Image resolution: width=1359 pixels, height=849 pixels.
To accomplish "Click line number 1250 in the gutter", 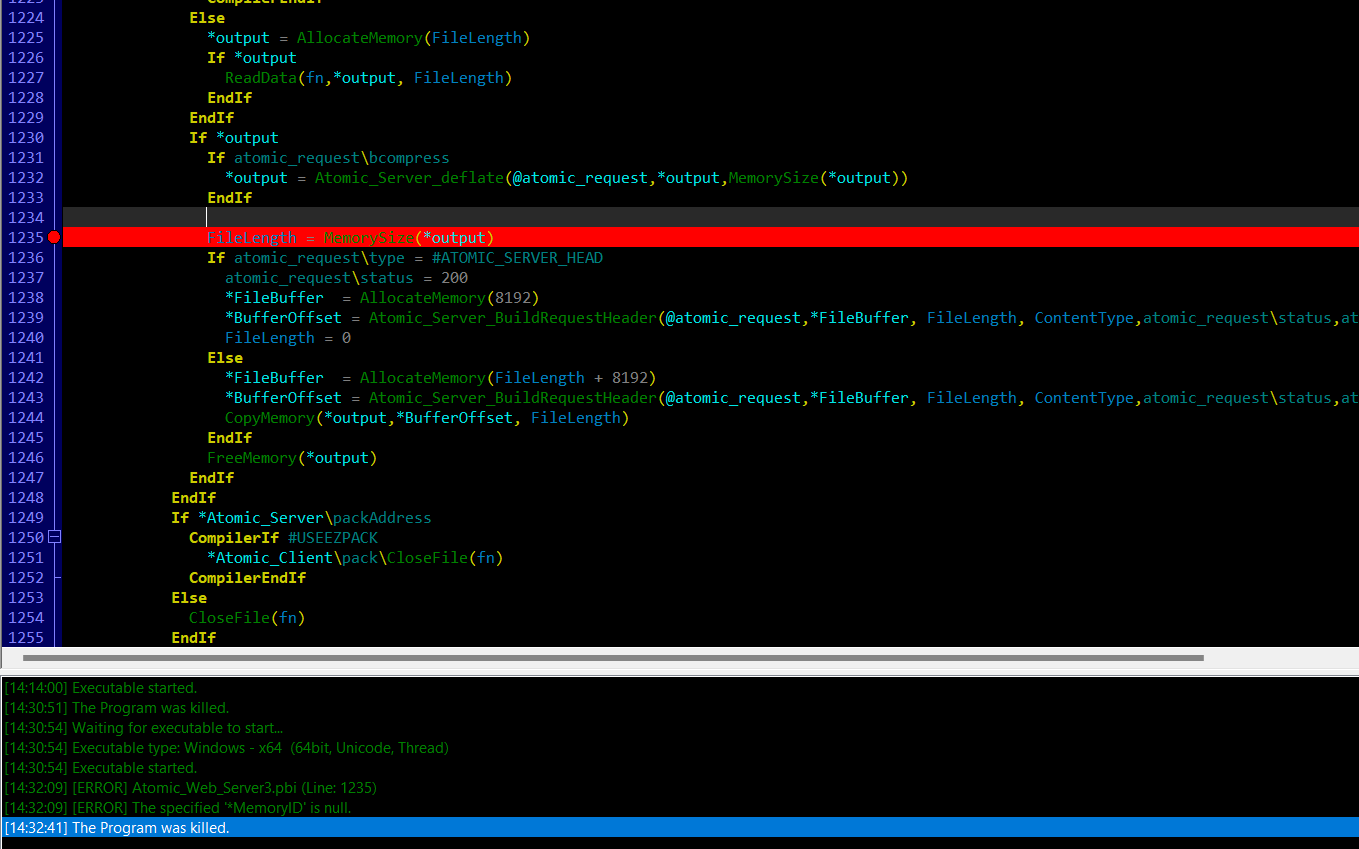I will 26,537.
